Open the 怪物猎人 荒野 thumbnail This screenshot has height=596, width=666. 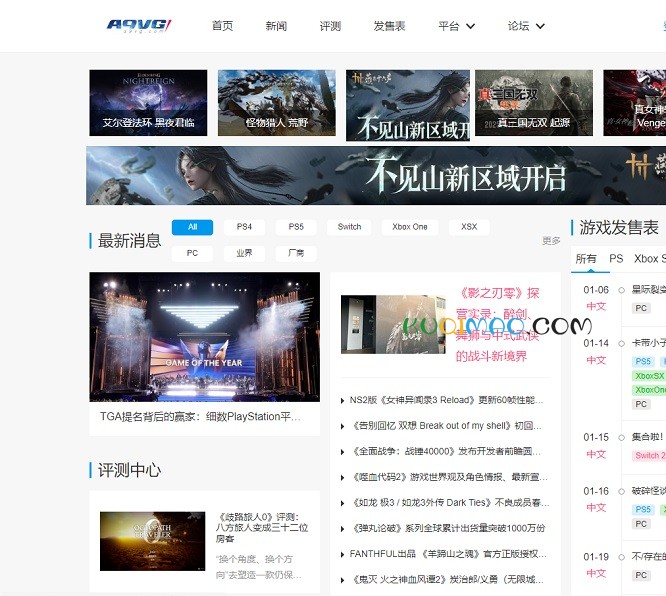pyautogui.click(x=277, y=103)
